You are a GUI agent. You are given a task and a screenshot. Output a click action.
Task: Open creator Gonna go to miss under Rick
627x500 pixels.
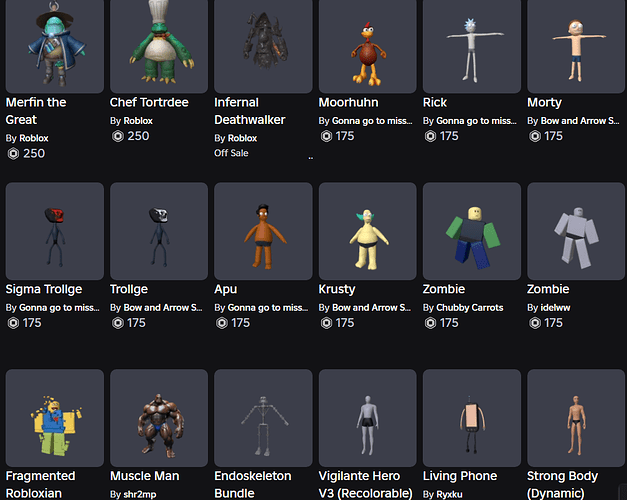(476, 121)
